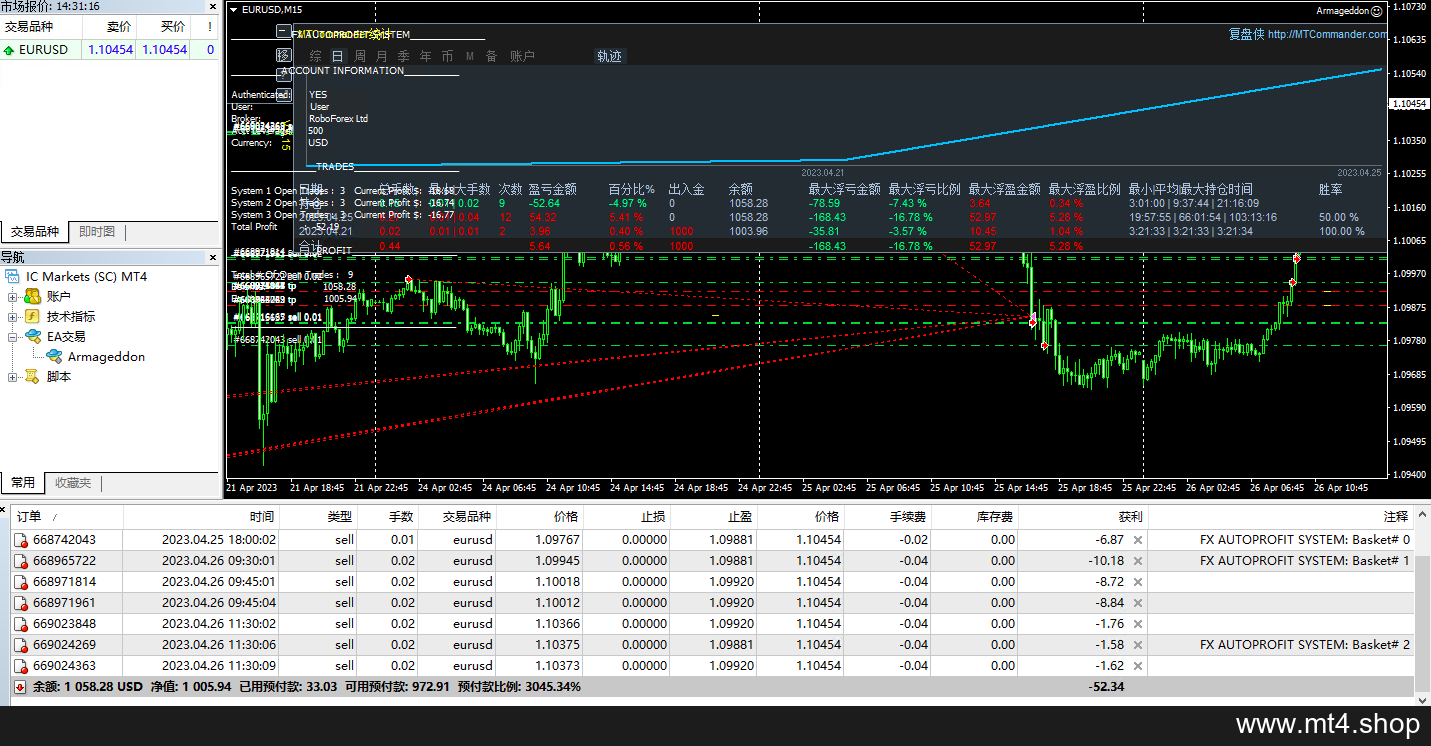Screen dimensions: 1431x746
Task: Collapse the statistics panel with minus button
Action: tap(284, 31)
